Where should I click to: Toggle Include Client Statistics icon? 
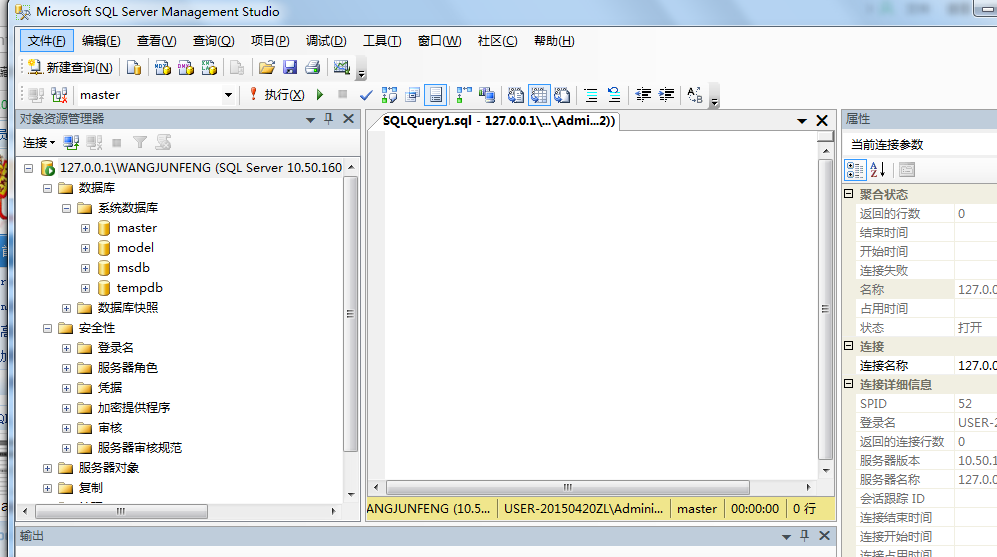(x=487, y=95)
